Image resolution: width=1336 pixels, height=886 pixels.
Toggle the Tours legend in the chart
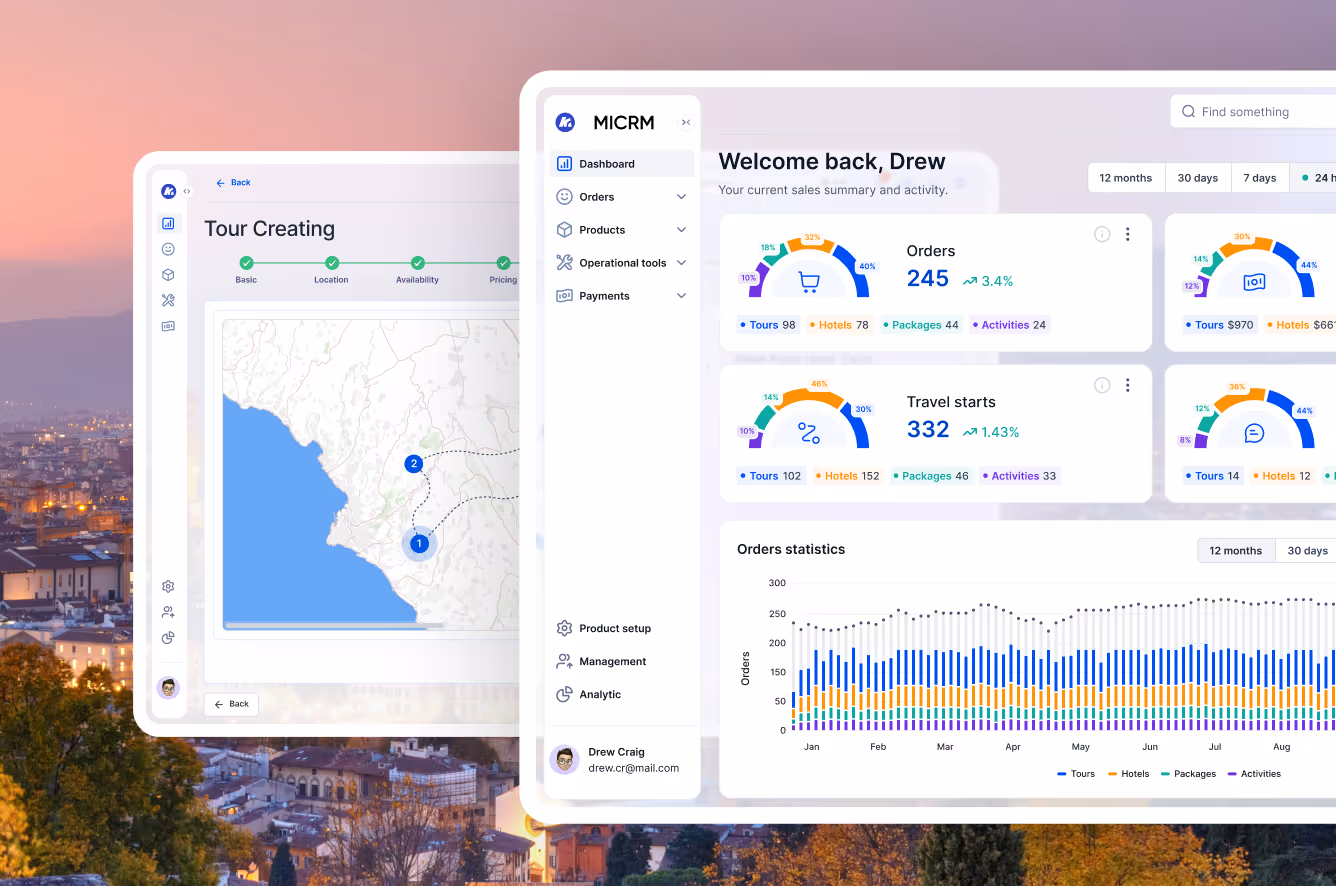click(x=1076, y=774)
